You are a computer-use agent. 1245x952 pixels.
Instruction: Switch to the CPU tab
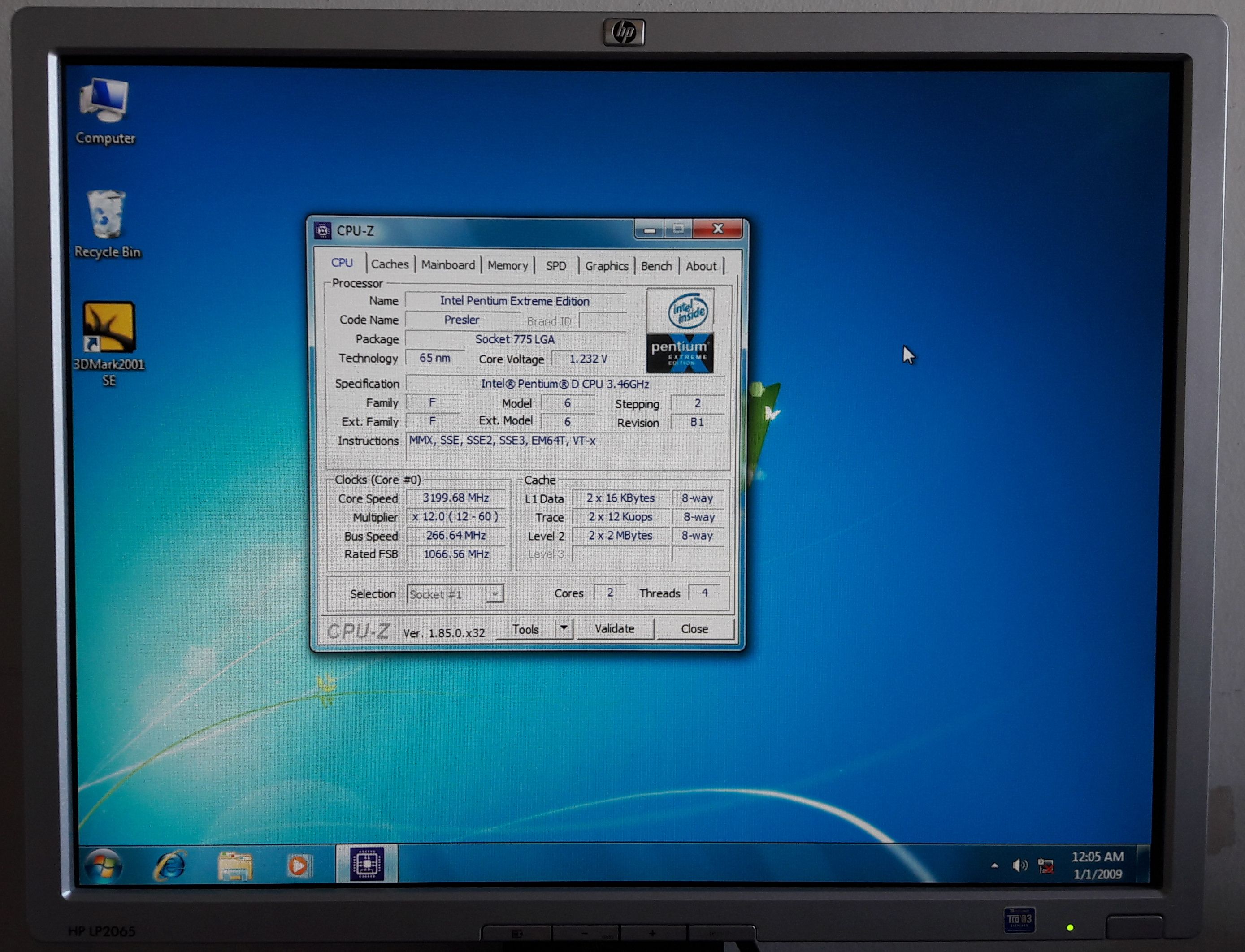(x=342, y=263)
